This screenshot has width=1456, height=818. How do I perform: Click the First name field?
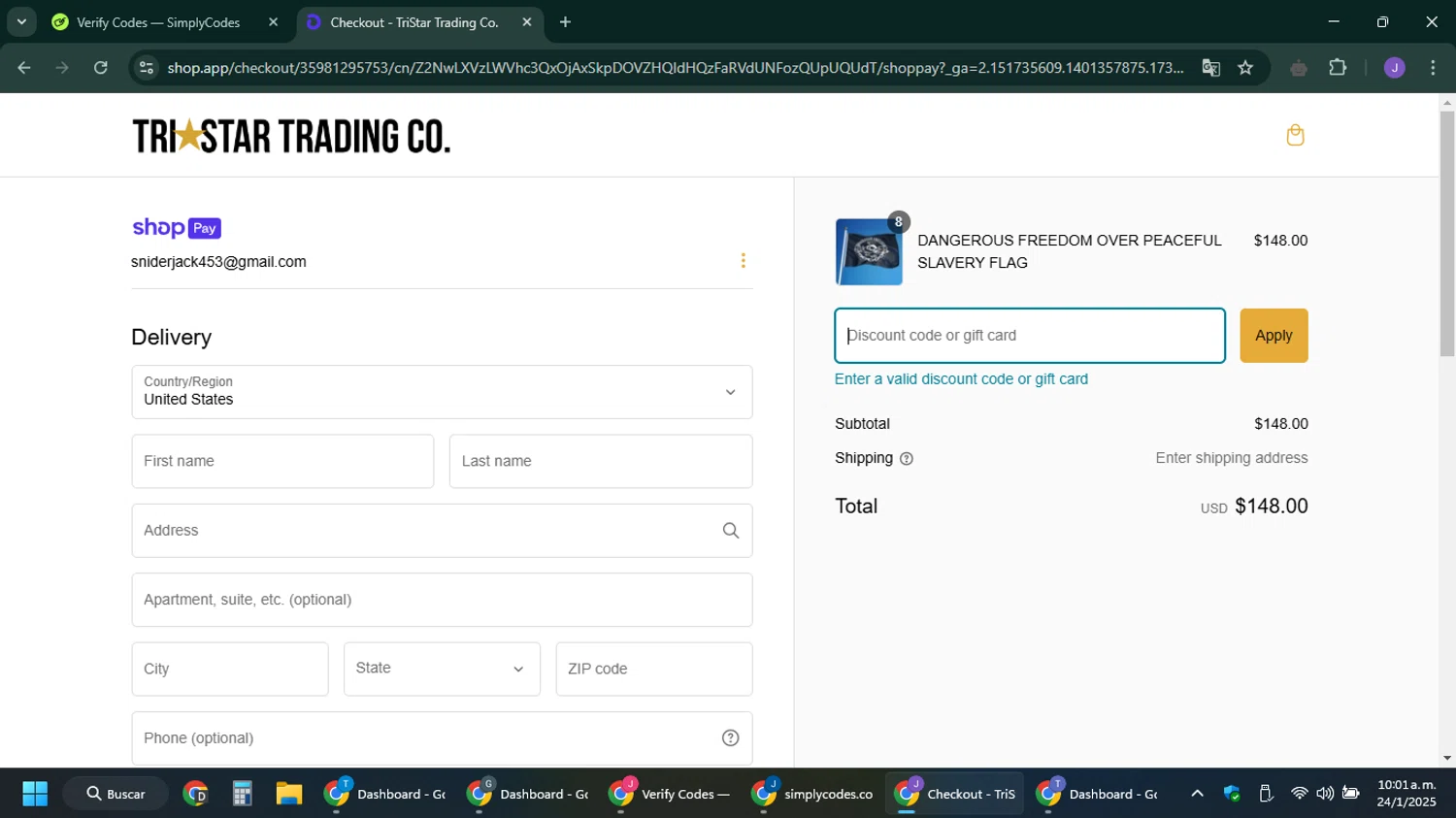tap(282, 461)
